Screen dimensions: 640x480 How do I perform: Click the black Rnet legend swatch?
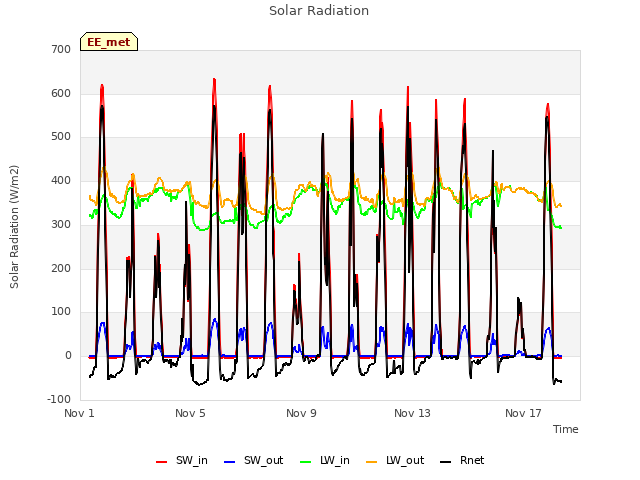click(446, 462)
